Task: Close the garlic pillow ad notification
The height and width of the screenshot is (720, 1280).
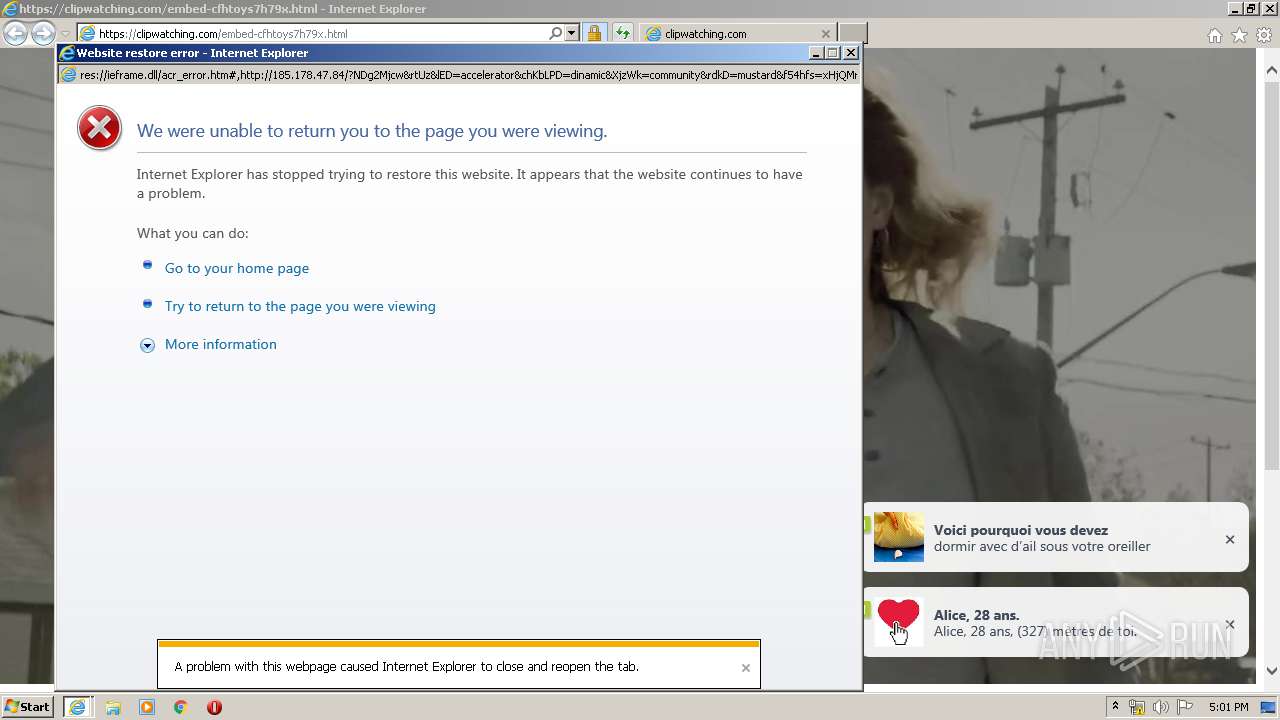Action: (1230, 539)
